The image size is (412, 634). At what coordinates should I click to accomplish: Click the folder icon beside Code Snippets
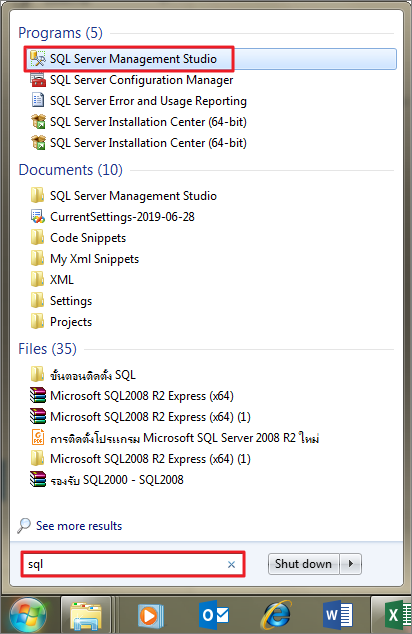pyautogui.click(x=38, y=238)
